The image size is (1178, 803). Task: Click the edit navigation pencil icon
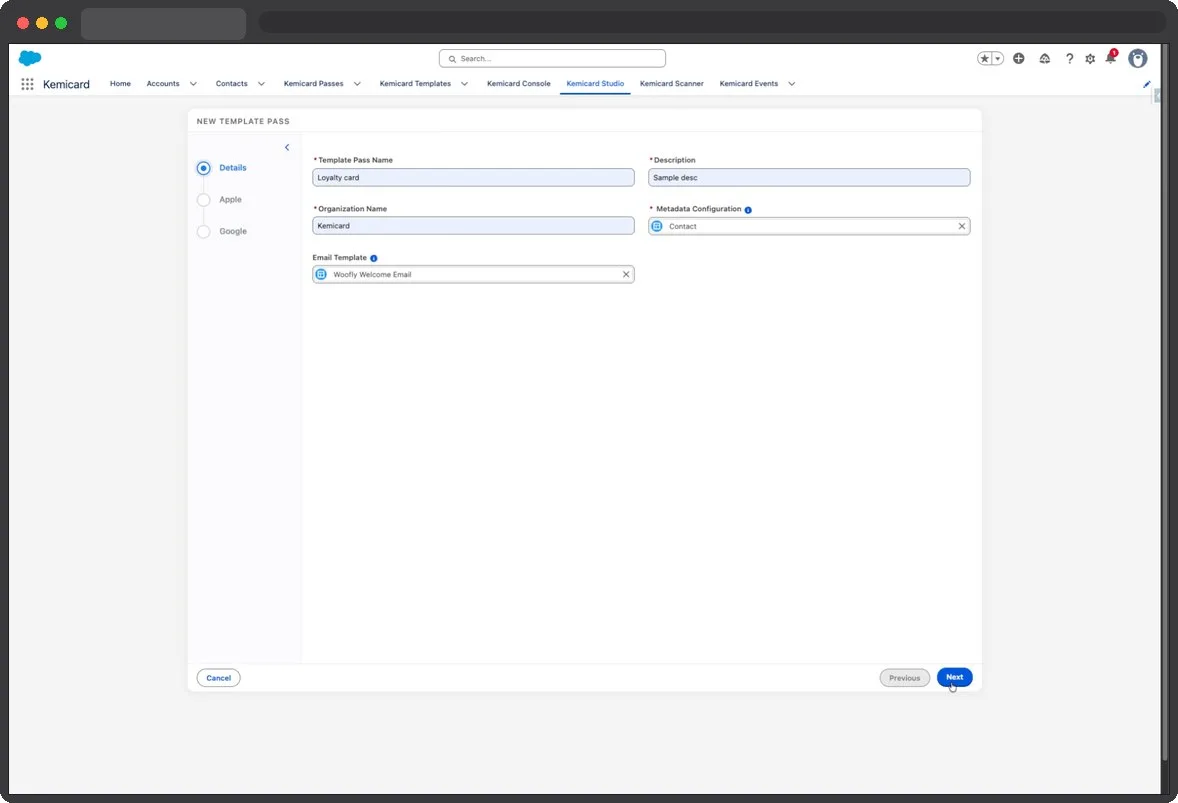(1146, 84)
